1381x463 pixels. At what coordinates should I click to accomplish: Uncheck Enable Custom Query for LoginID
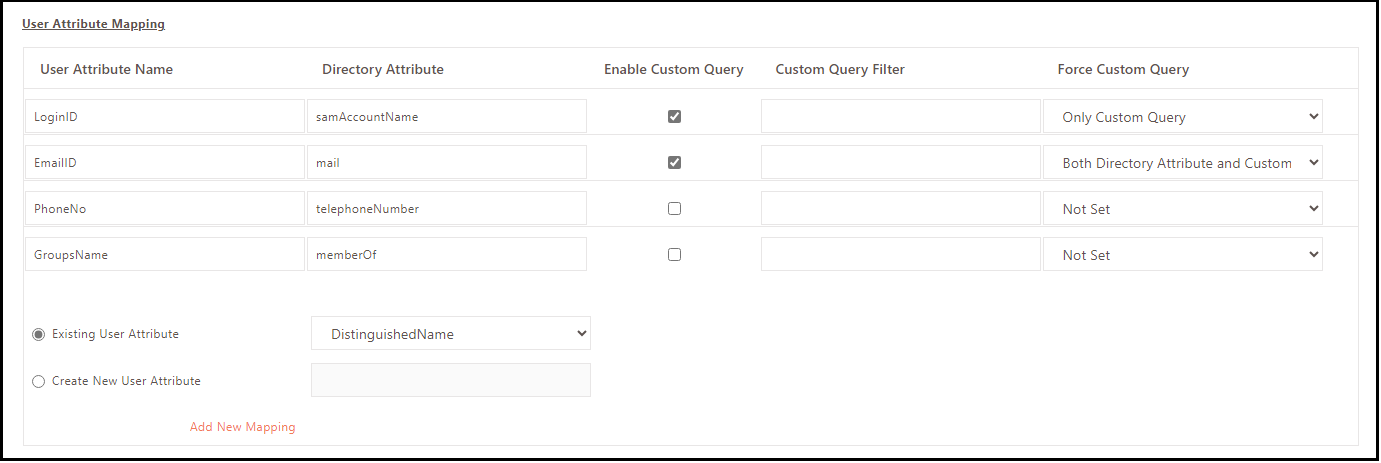(674, 116)
